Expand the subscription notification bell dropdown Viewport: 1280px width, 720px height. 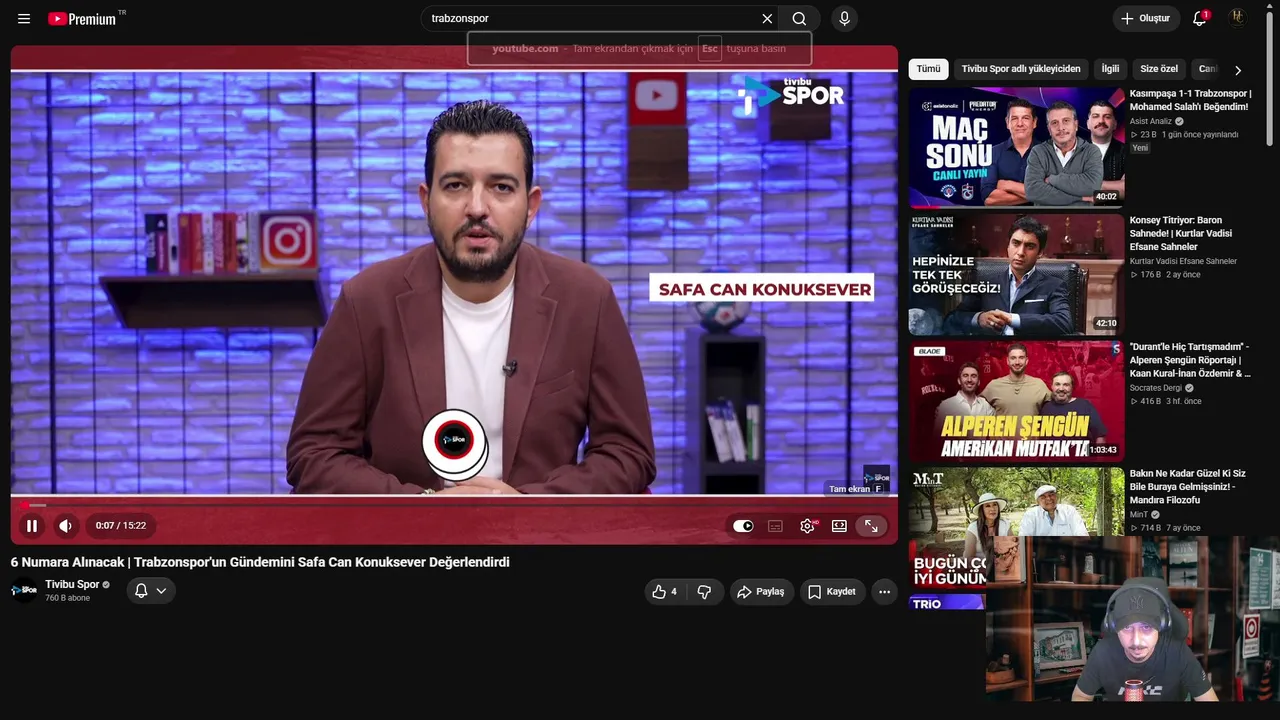(x=151, y=591)
